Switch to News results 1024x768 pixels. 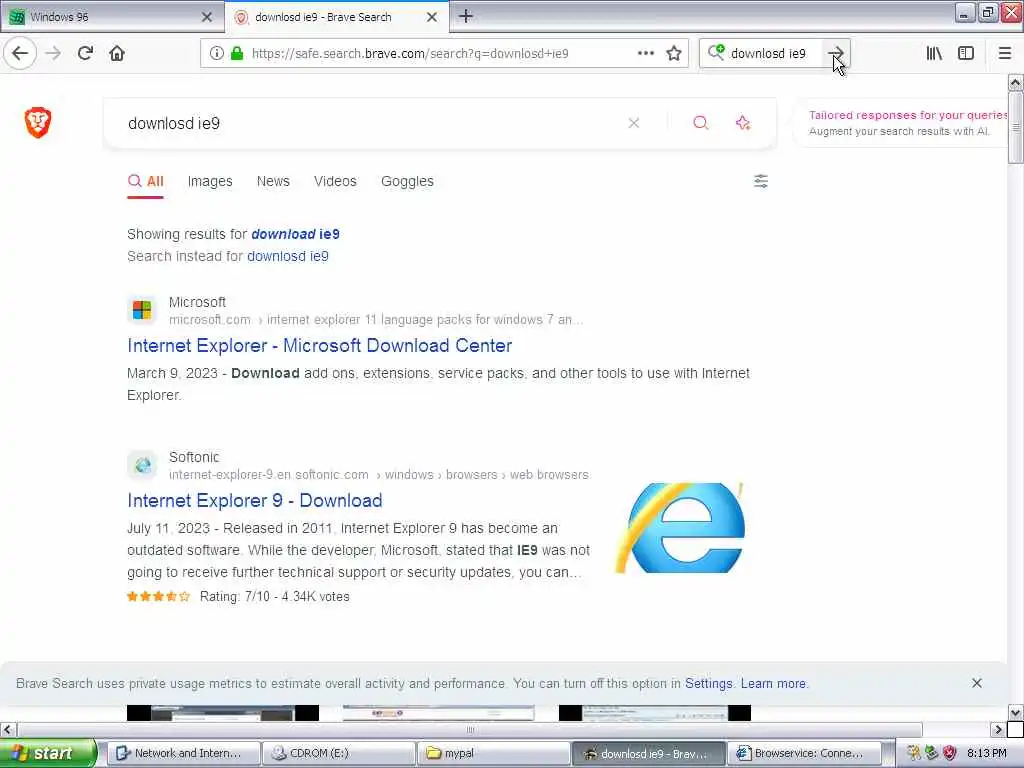[273, 181]
